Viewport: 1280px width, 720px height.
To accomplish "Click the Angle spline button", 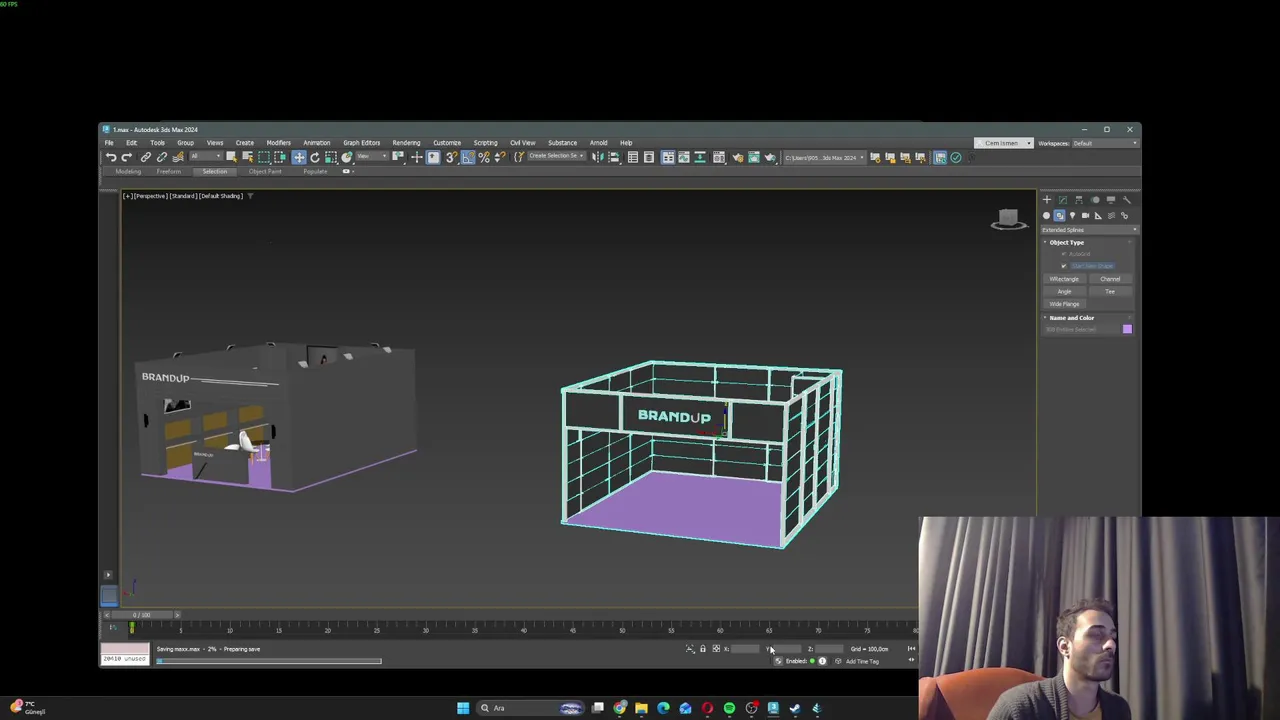I will pos(1064,291).
